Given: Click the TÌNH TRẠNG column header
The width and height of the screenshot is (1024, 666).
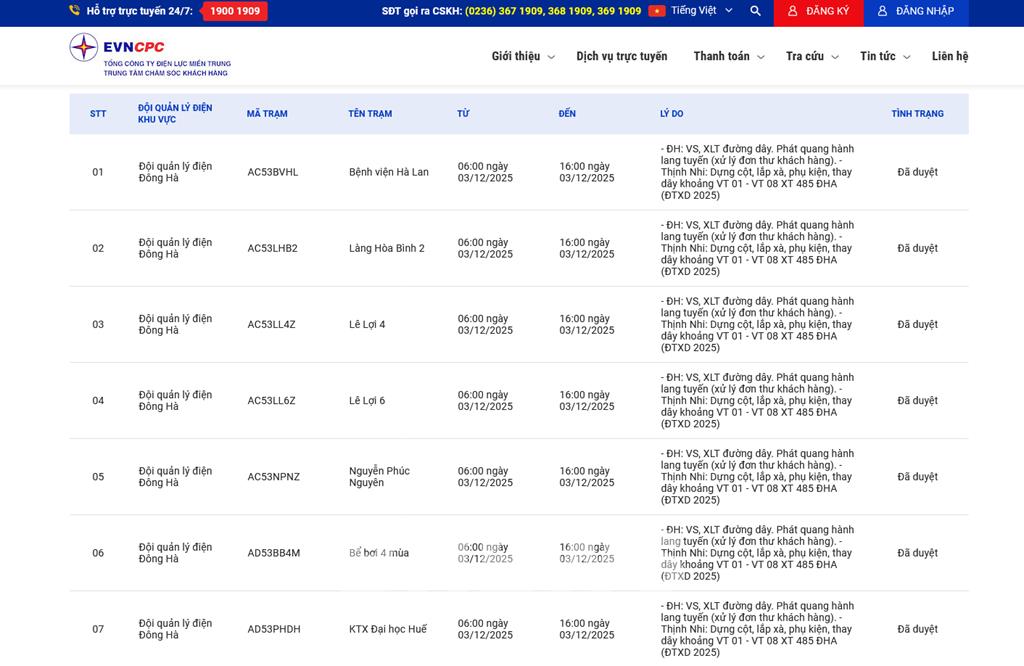Looking at the screenshot, I should [x=917, y=114].
